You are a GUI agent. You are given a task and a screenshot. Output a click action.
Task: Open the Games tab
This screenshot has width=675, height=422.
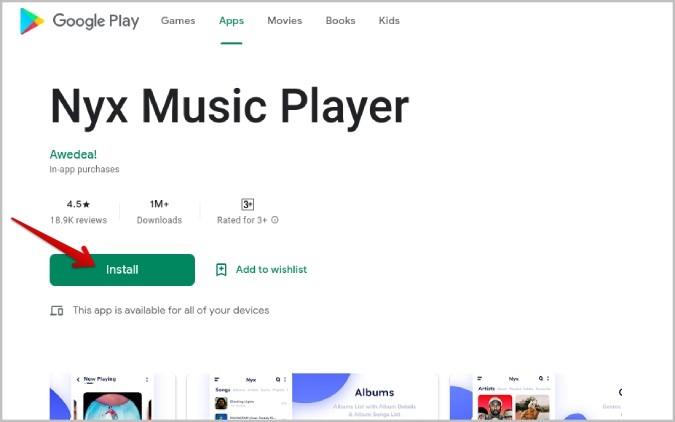click(178, 21)
